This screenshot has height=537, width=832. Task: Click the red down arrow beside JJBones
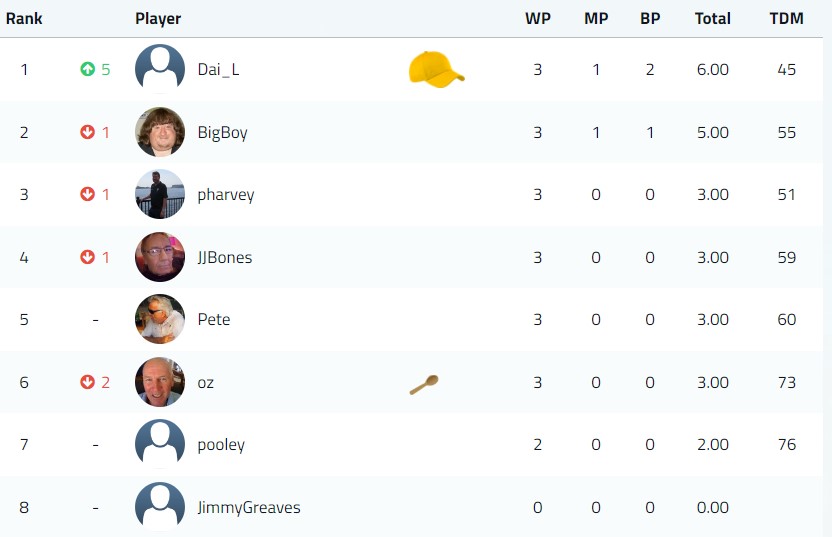pos(88,257)
